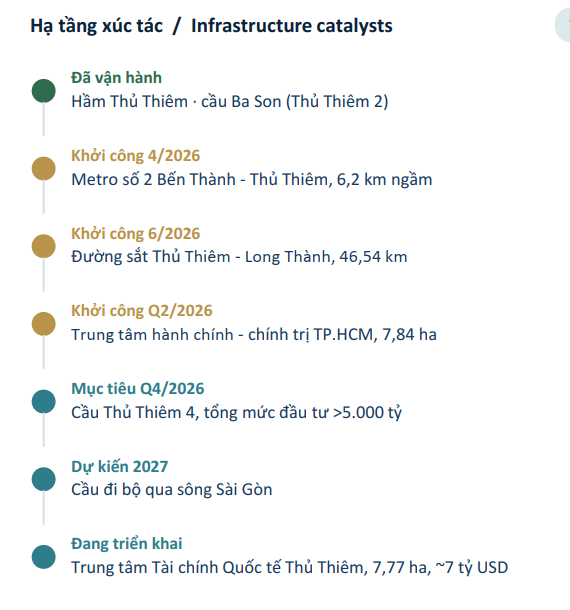Select the teal dot next to Dự kiến 2027
The width and height of the screenshot is (570, 610).
44,479
